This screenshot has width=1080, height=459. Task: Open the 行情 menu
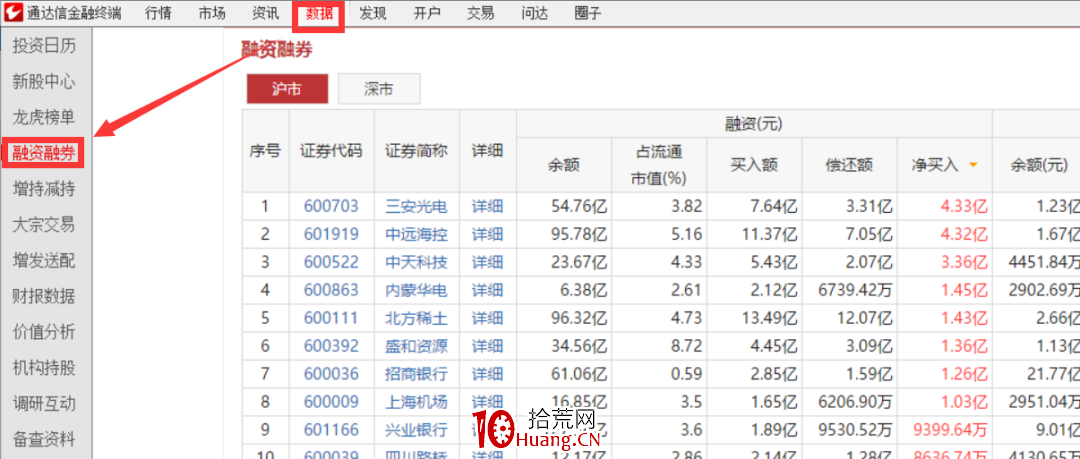(x=159, y=13)
